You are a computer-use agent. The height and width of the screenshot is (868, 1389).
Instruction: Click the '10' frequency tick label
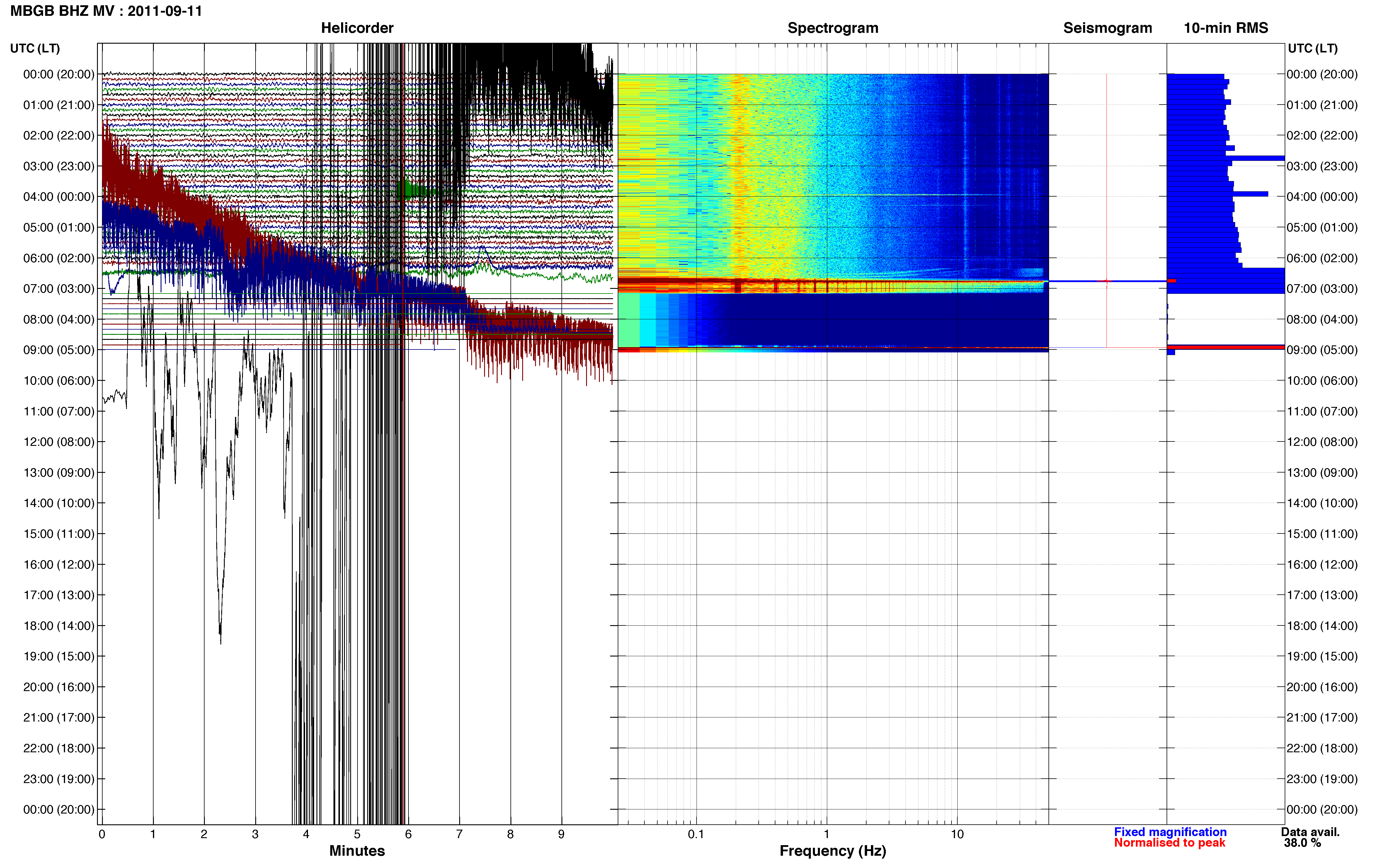tap(957, 834)
